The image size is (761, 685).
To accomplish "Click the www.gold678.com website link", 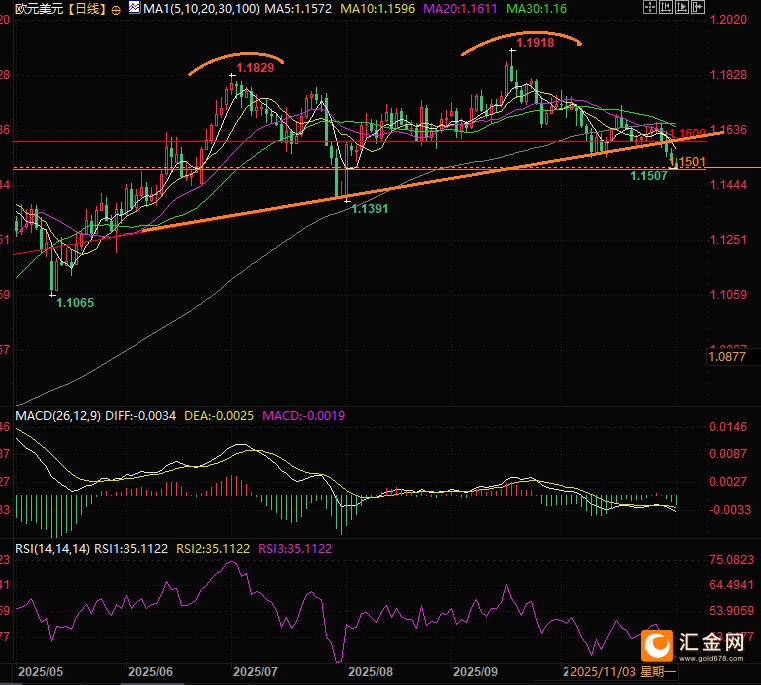I will (711, 659).
